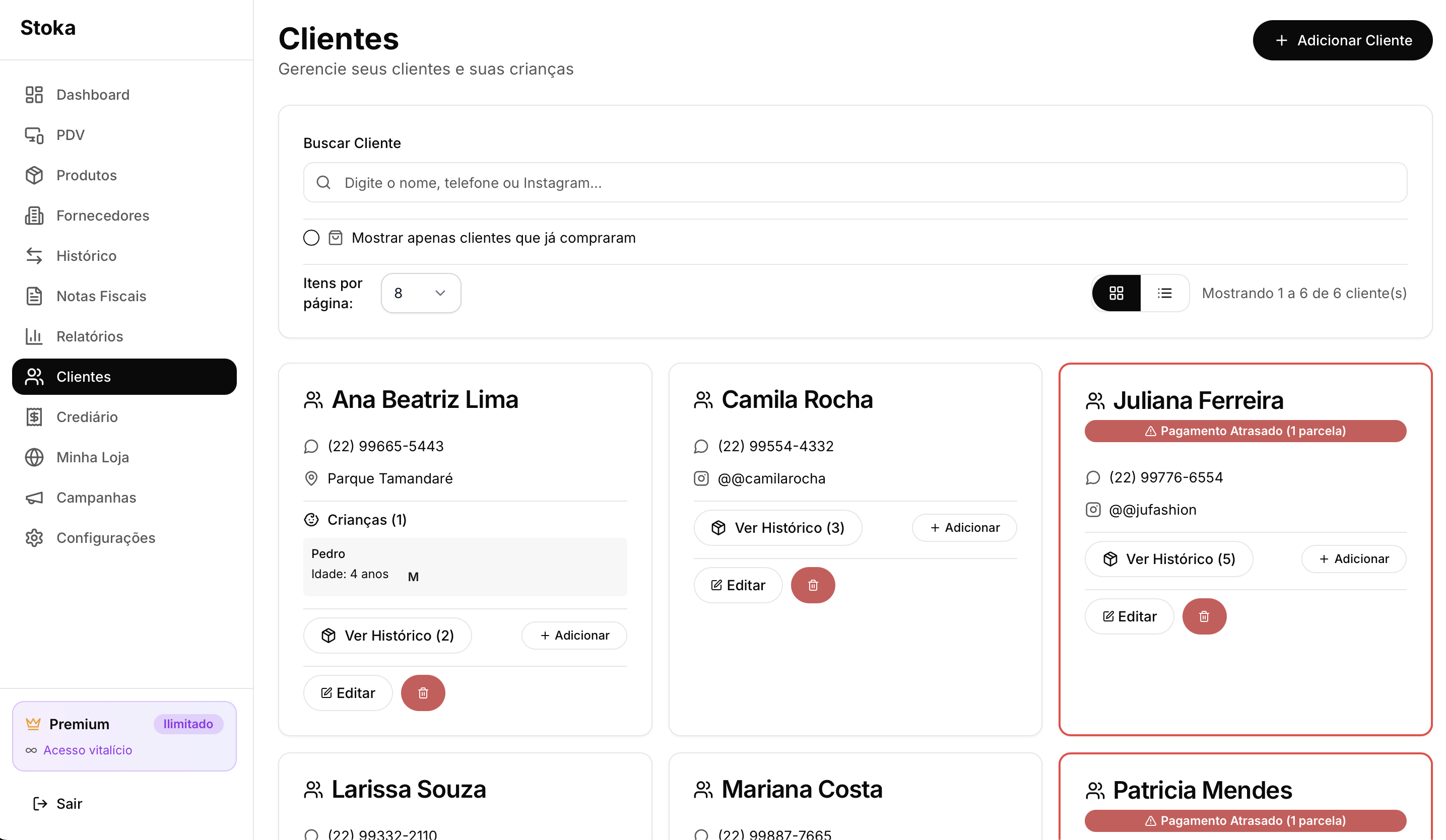
Task: Switch to list view
Action: pos(1164,293)
